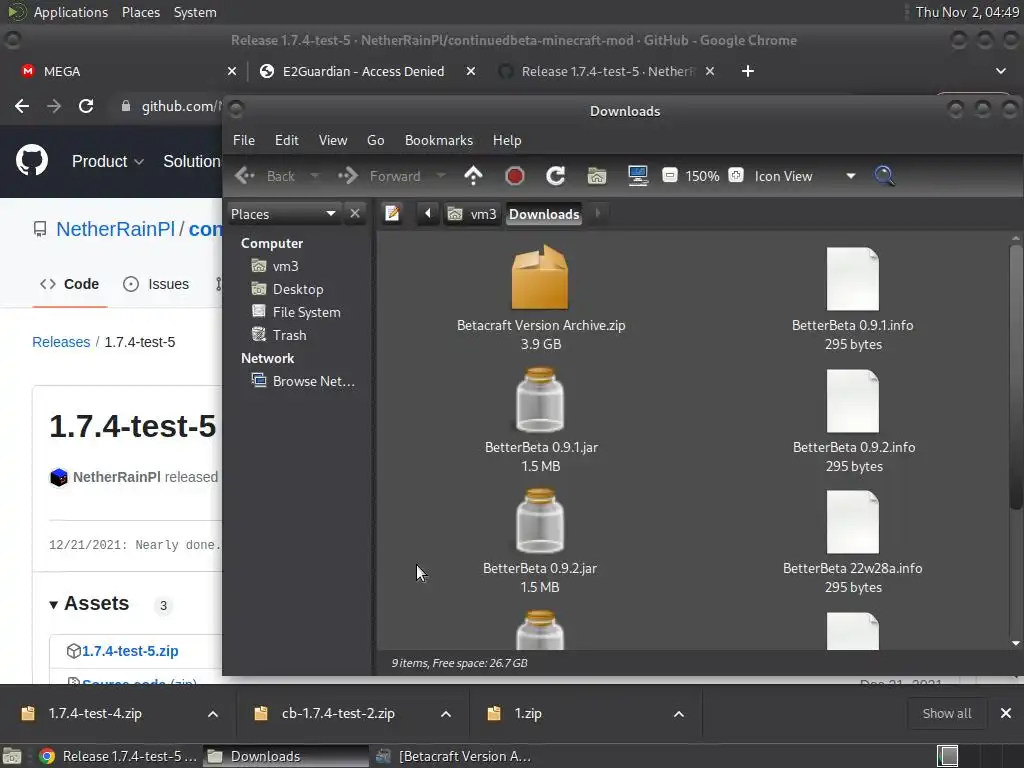Open Back history dropdown arrow
The height and width of the screenshot is (768, 1024).
click(315, 176)
